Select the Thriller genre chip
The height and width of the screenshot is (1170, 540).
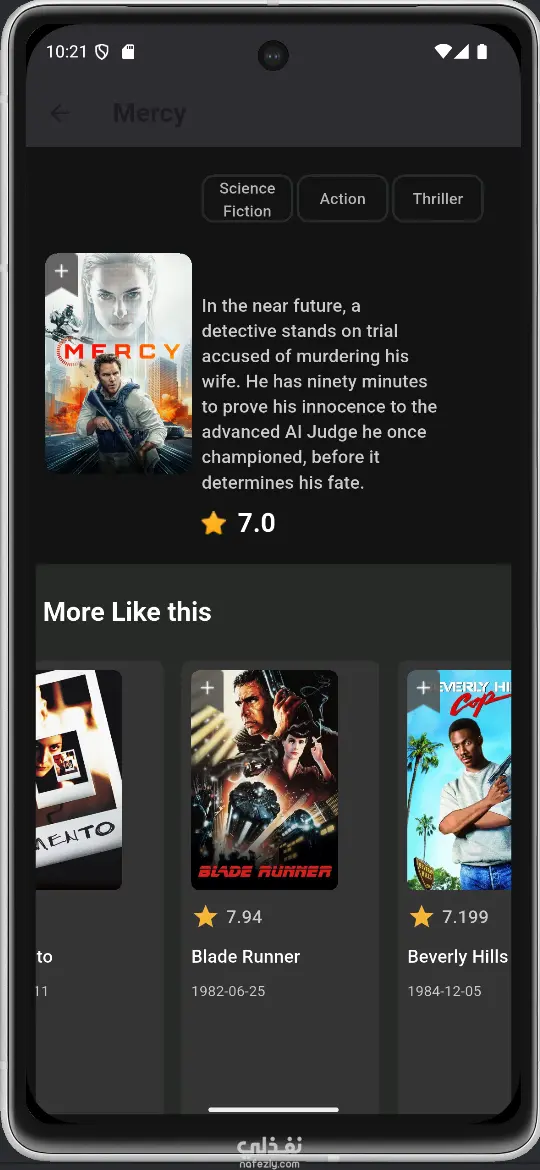point(438,199)
